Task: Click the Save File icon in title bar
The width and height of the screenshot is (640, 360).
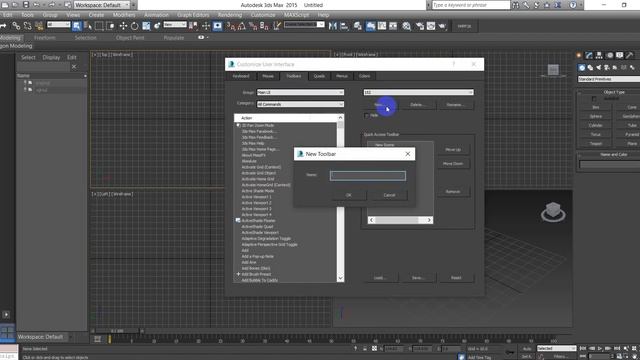Action: (x=26, y=5)
